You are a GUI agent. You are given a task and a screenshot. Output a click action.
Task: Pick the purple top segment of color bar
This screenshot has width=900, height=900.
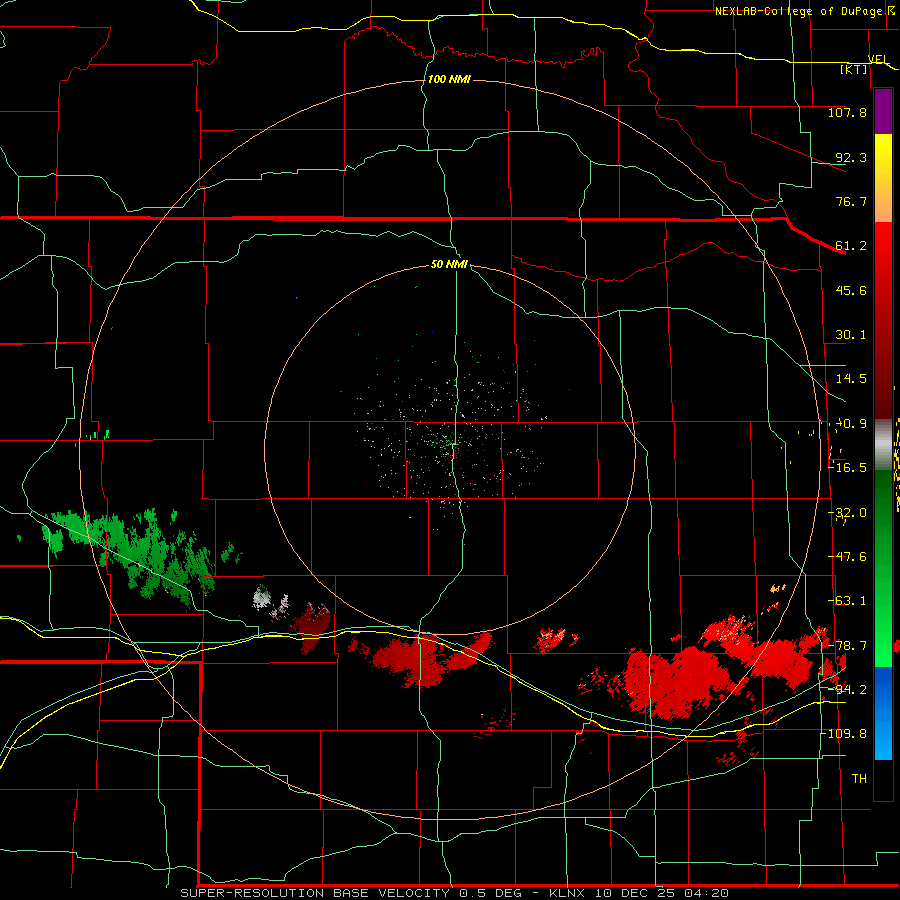[x=883, y=111]
